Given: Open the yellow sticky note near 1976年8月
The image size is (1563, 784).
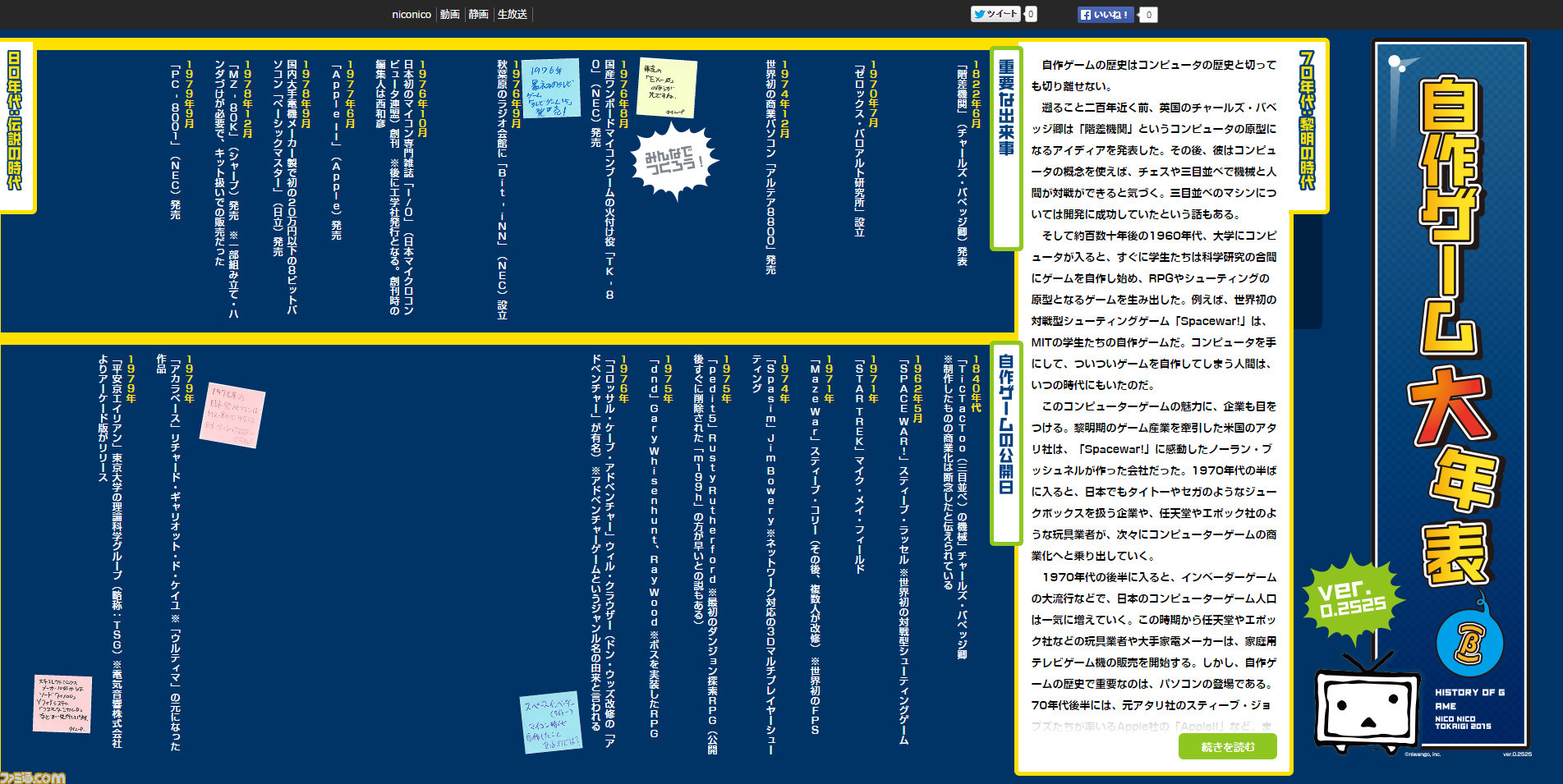Looking at the screenshot, I should [x=667, y=89].
